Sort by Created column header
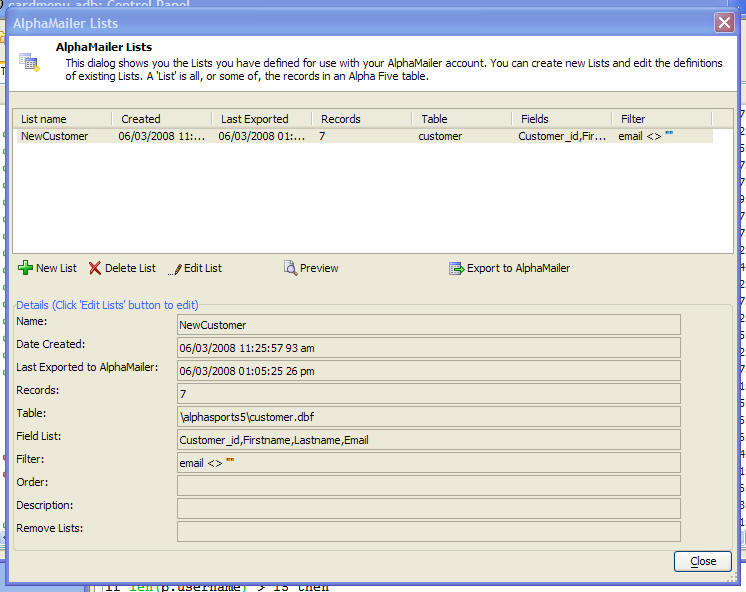Image resolution: width=746 pixels, height=592 pixels. coord(162,118)
